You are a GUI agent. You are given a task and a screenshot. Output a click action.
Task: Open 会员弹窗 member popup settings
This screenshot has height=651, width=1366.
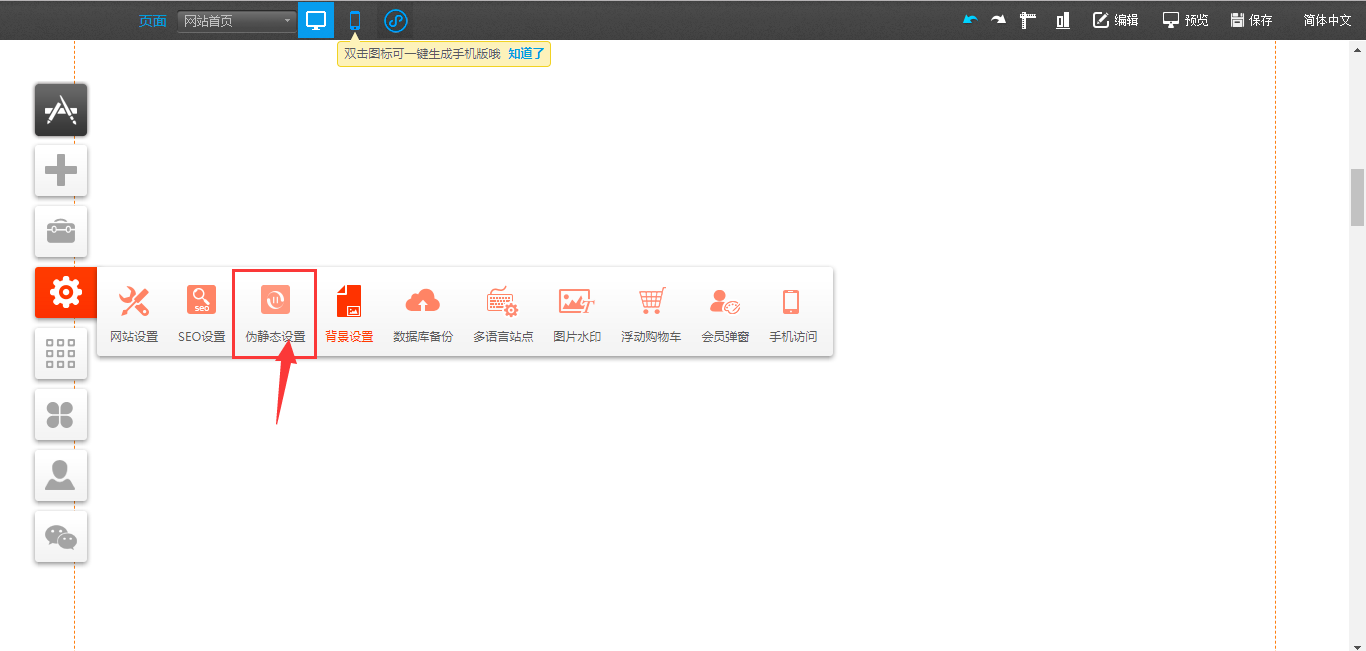point(725,312)
